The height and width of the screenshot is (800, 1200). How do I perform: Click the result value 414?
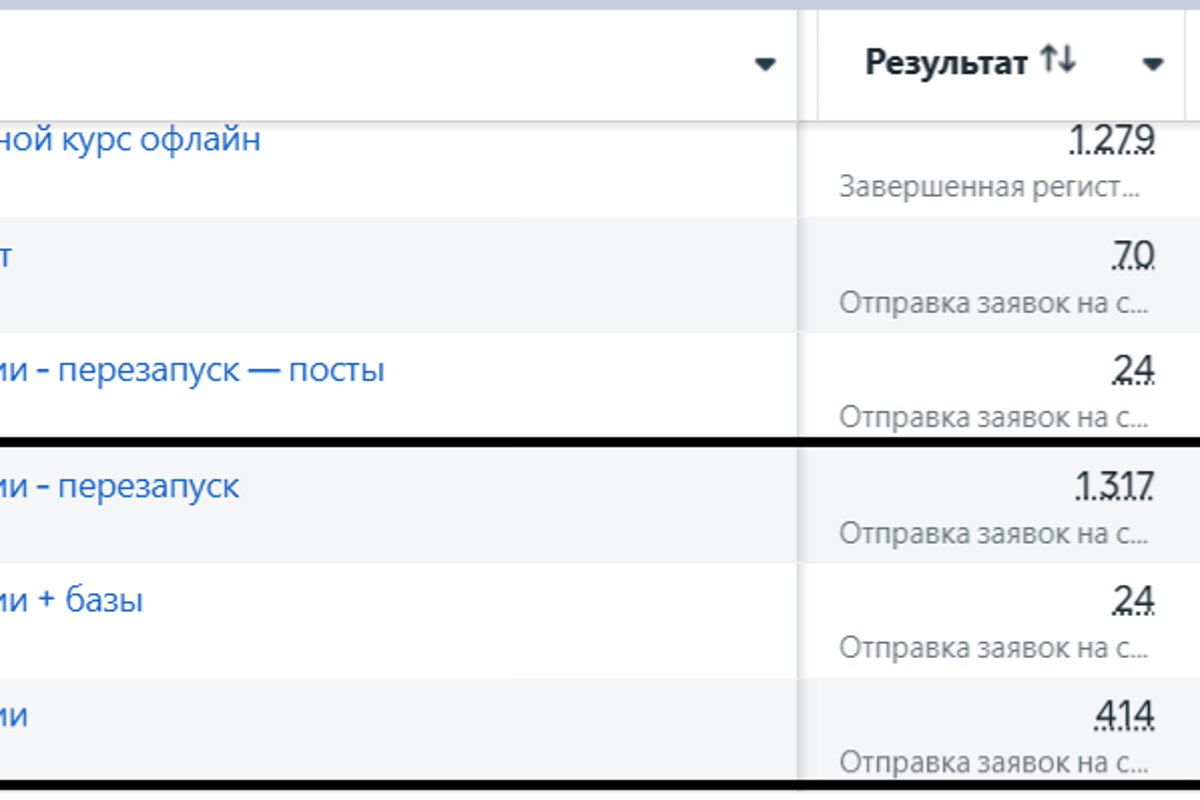tap(1125, 714)
